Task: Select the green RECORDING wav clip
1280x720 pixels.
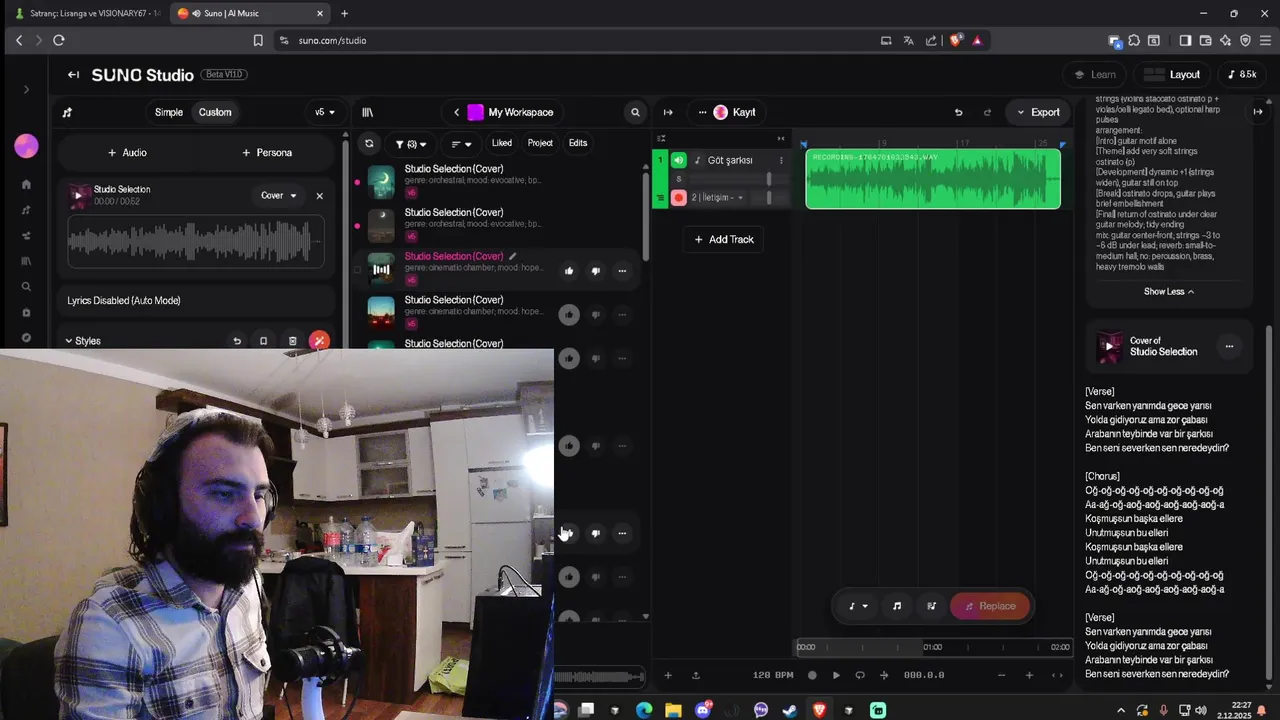Action: [x=933, y=179]
